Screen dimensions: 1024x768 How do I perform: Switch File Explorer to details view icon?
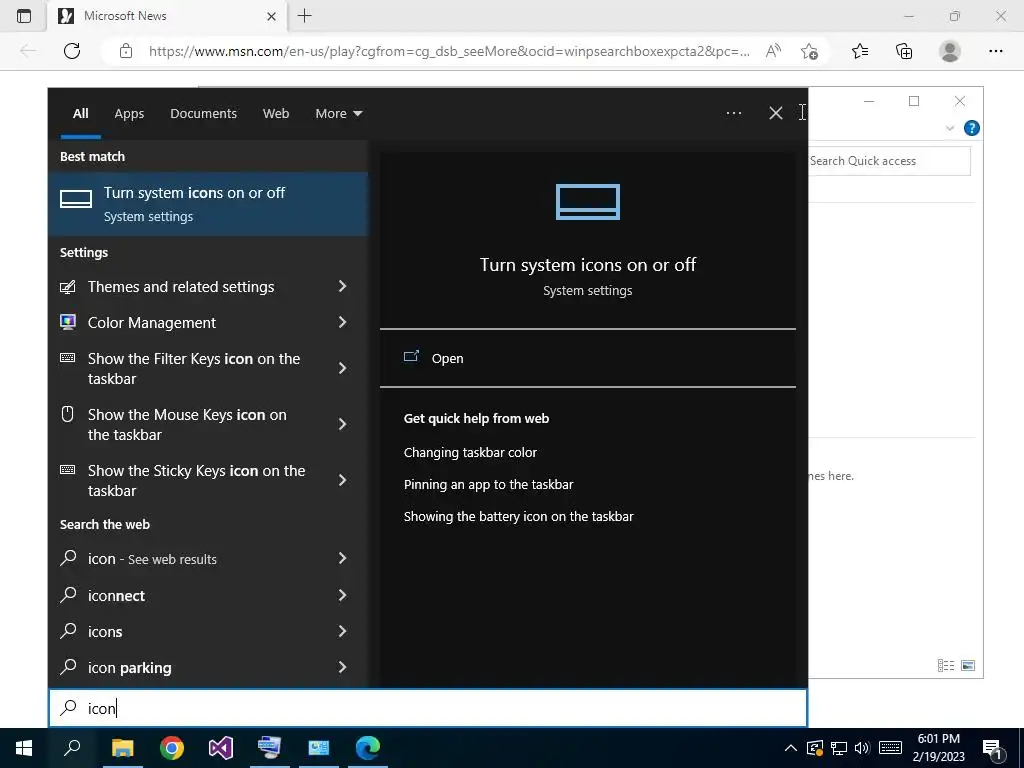coord(946,665)
